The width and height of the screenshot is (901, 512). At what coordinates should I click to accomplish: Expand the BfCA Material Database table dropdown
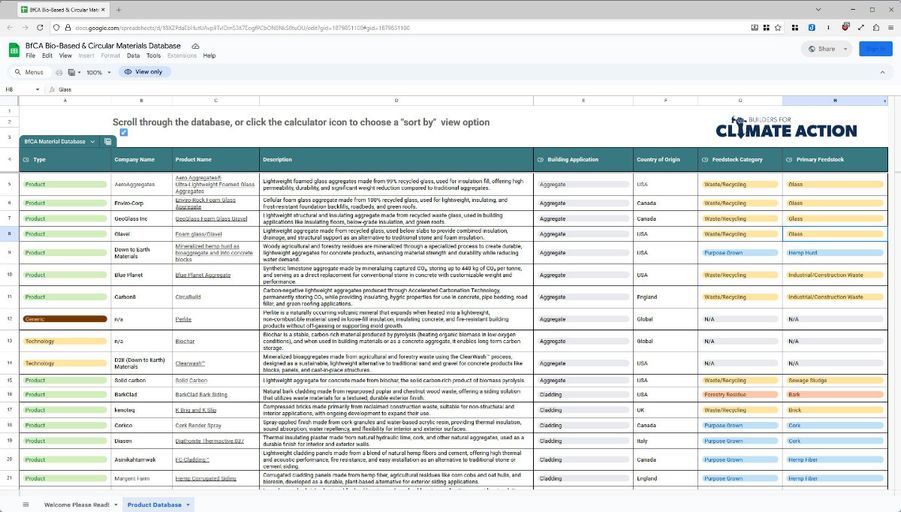(x=93, y=141)
